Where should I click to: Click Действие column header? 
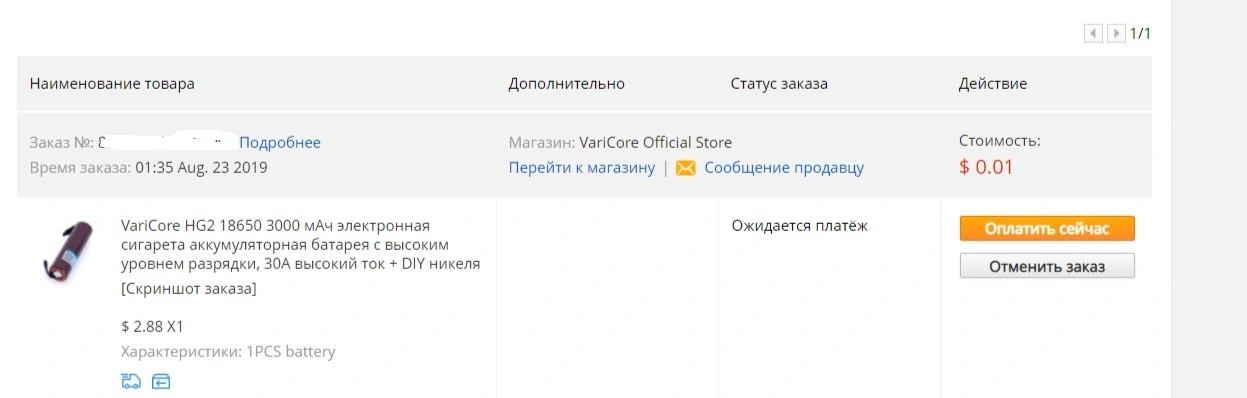click(992, 84)
